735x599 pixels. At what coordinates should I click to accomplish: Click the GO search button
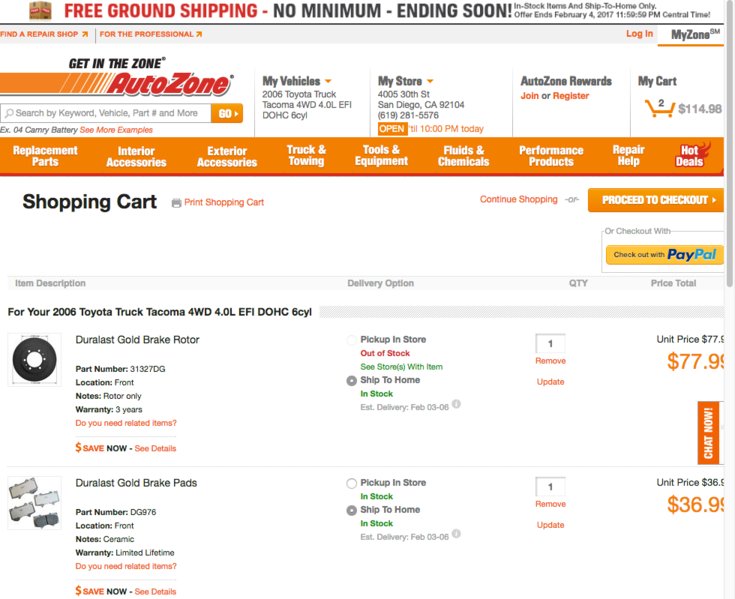227,113
